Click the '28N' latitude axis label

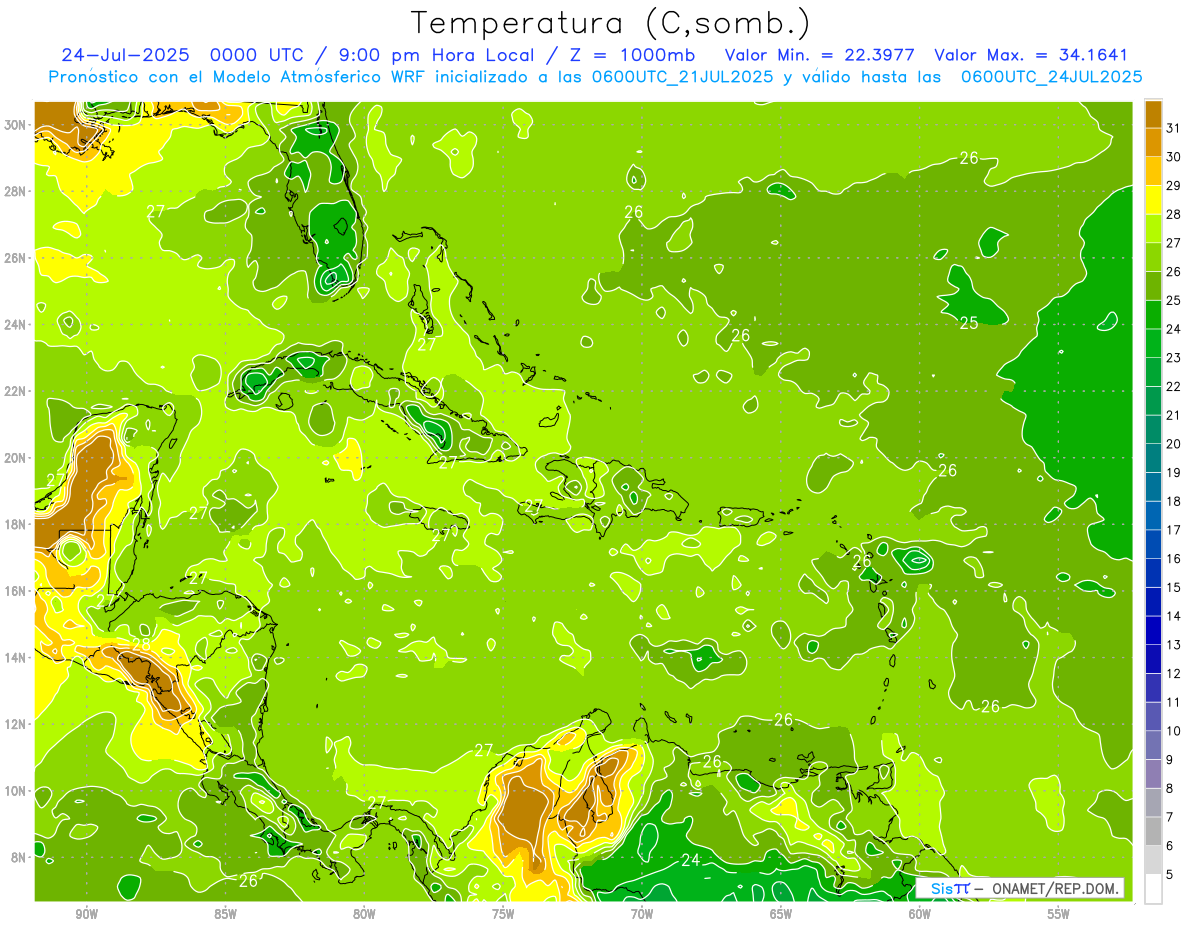point(16,191)
